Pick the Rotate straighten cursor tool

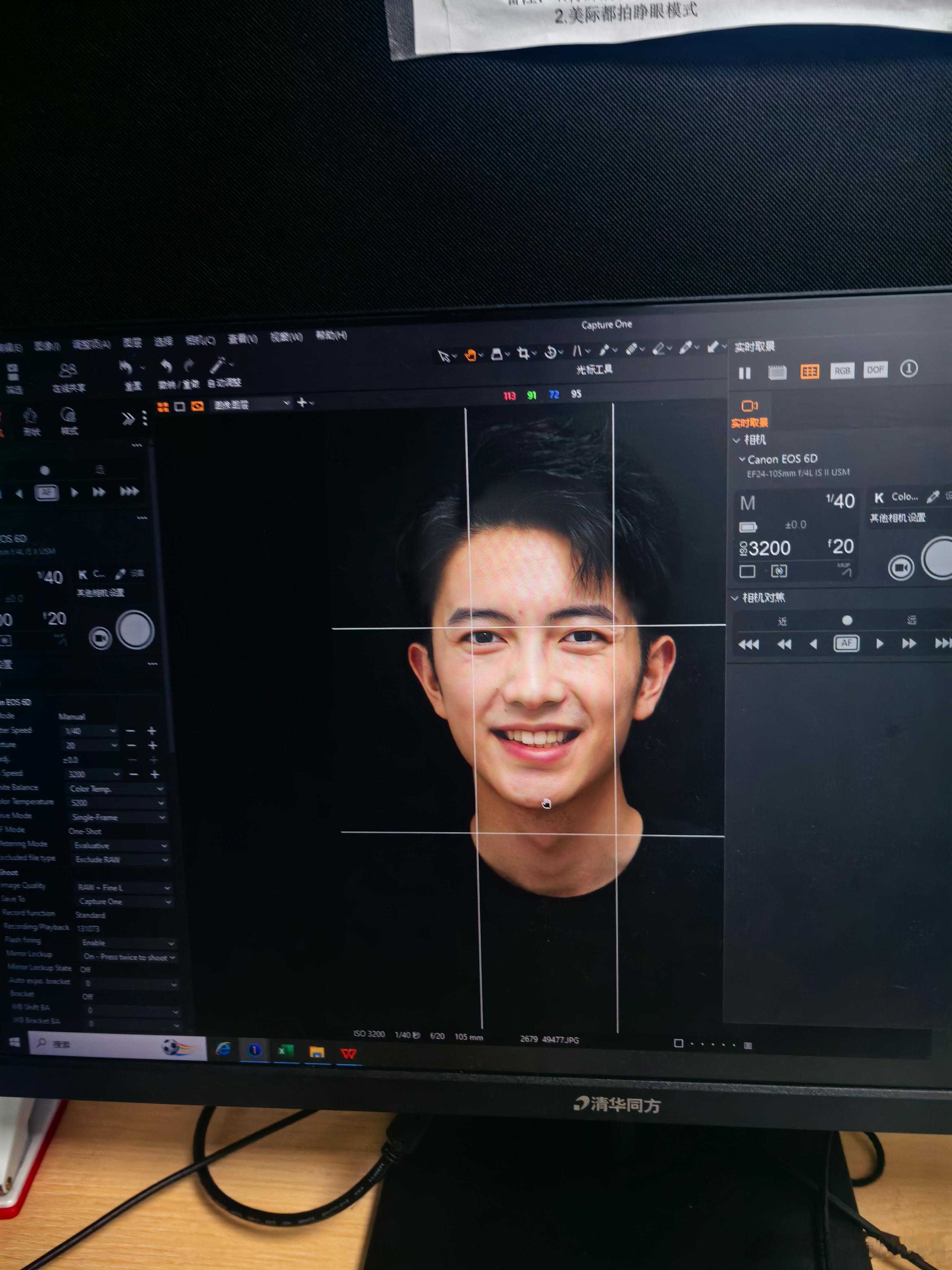pos(550,353)
